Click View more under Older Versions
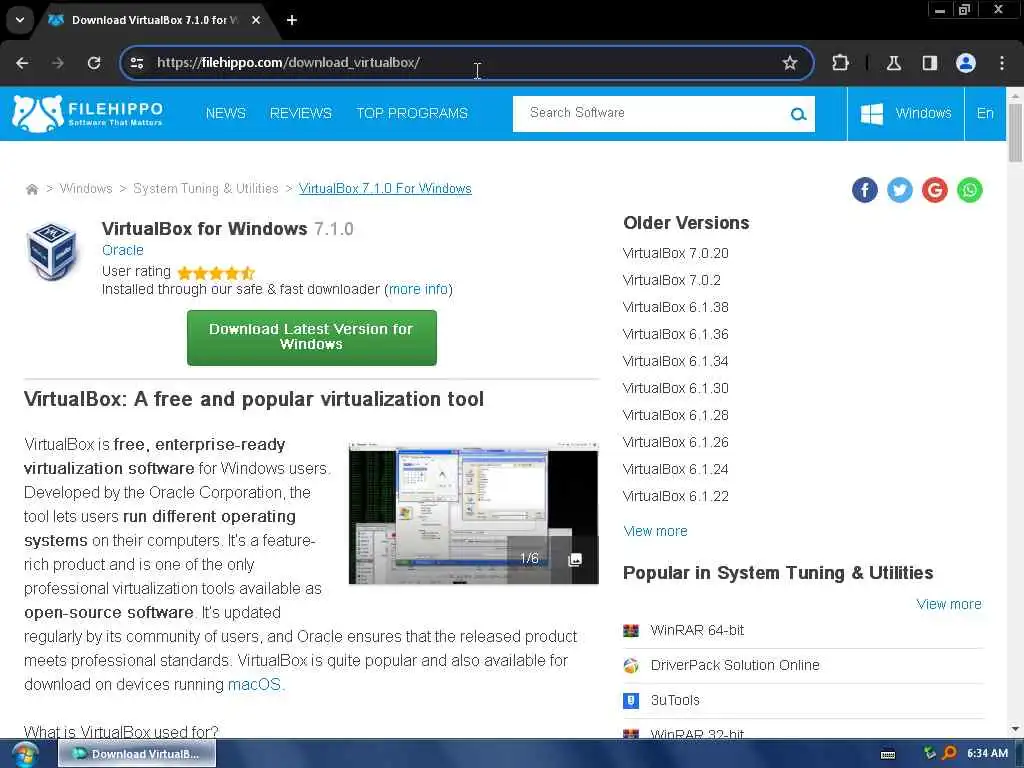Image resolution: width=1024 pixels, height=768 pixels. coord(656,531)
